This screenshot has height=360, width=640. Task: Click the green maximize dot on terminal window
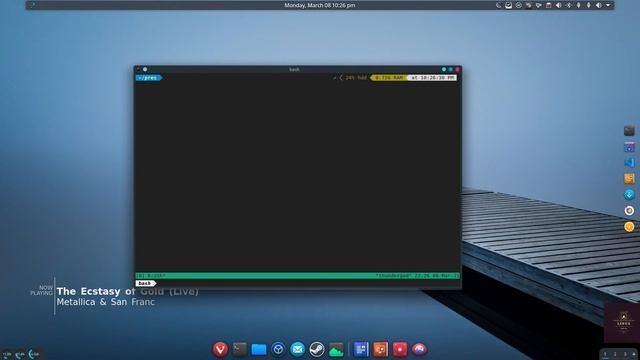[444, 69]
